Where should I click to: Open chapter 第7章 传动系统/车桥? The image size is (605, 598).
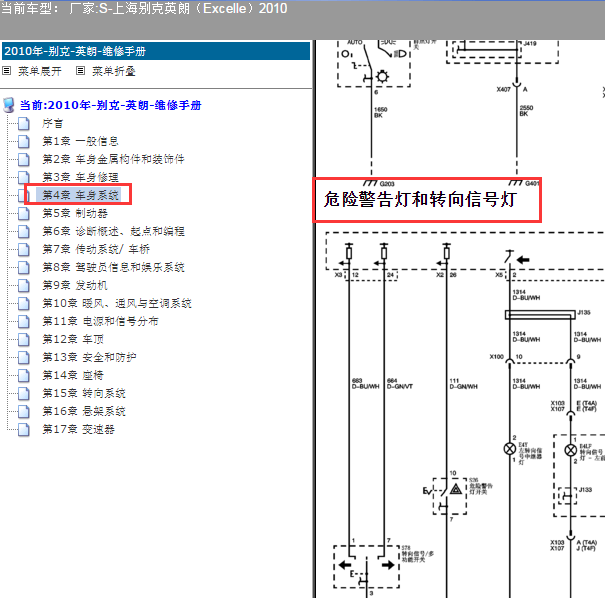pyautogui.click(x=96, y=249)
